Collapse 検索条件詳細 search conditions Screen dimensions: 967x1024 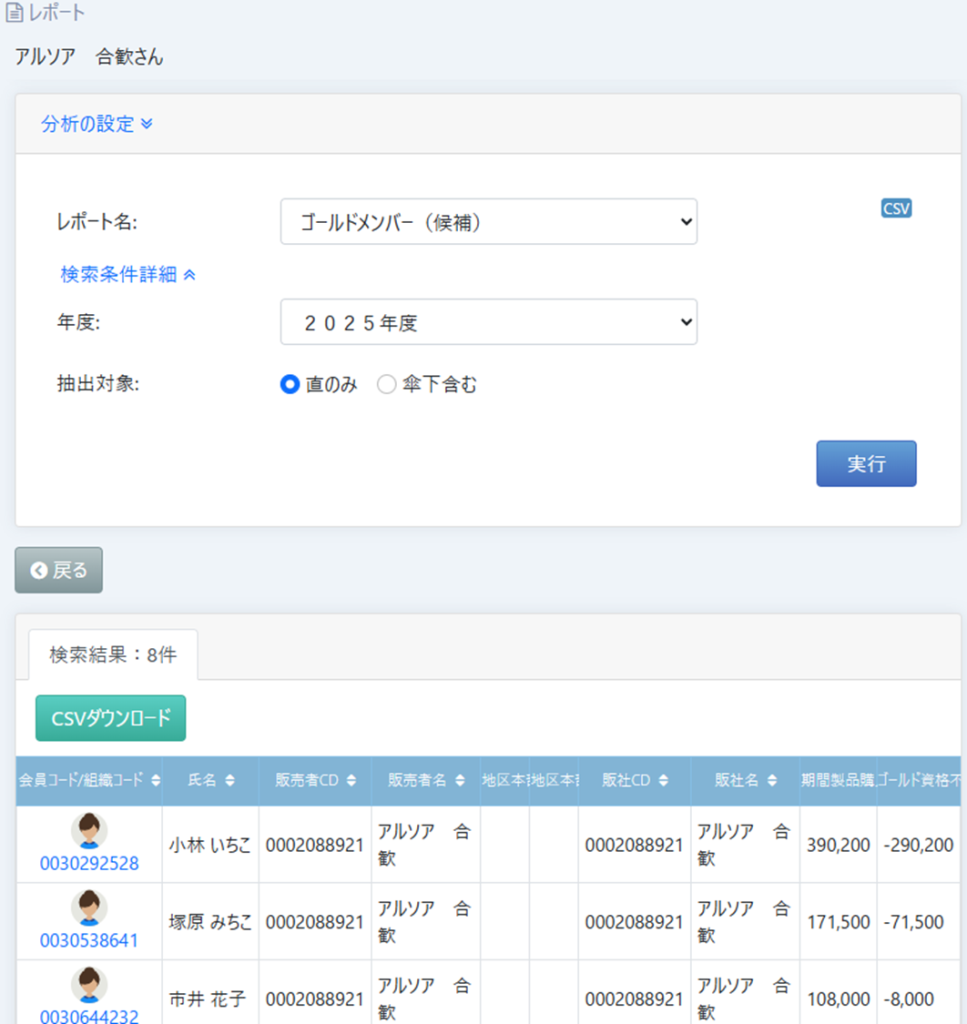click(127, 274)
